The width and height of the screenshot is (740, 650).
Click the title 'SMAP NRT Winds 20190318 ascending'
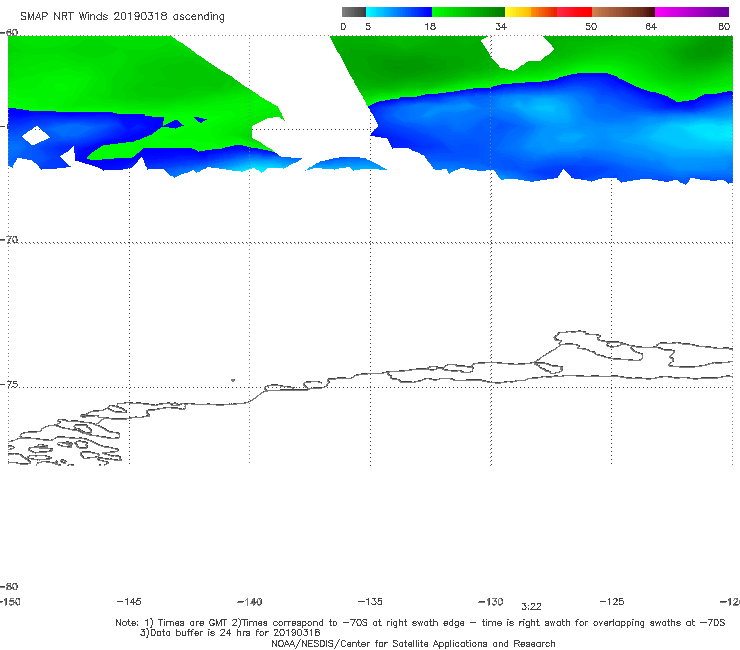[122, 16]
